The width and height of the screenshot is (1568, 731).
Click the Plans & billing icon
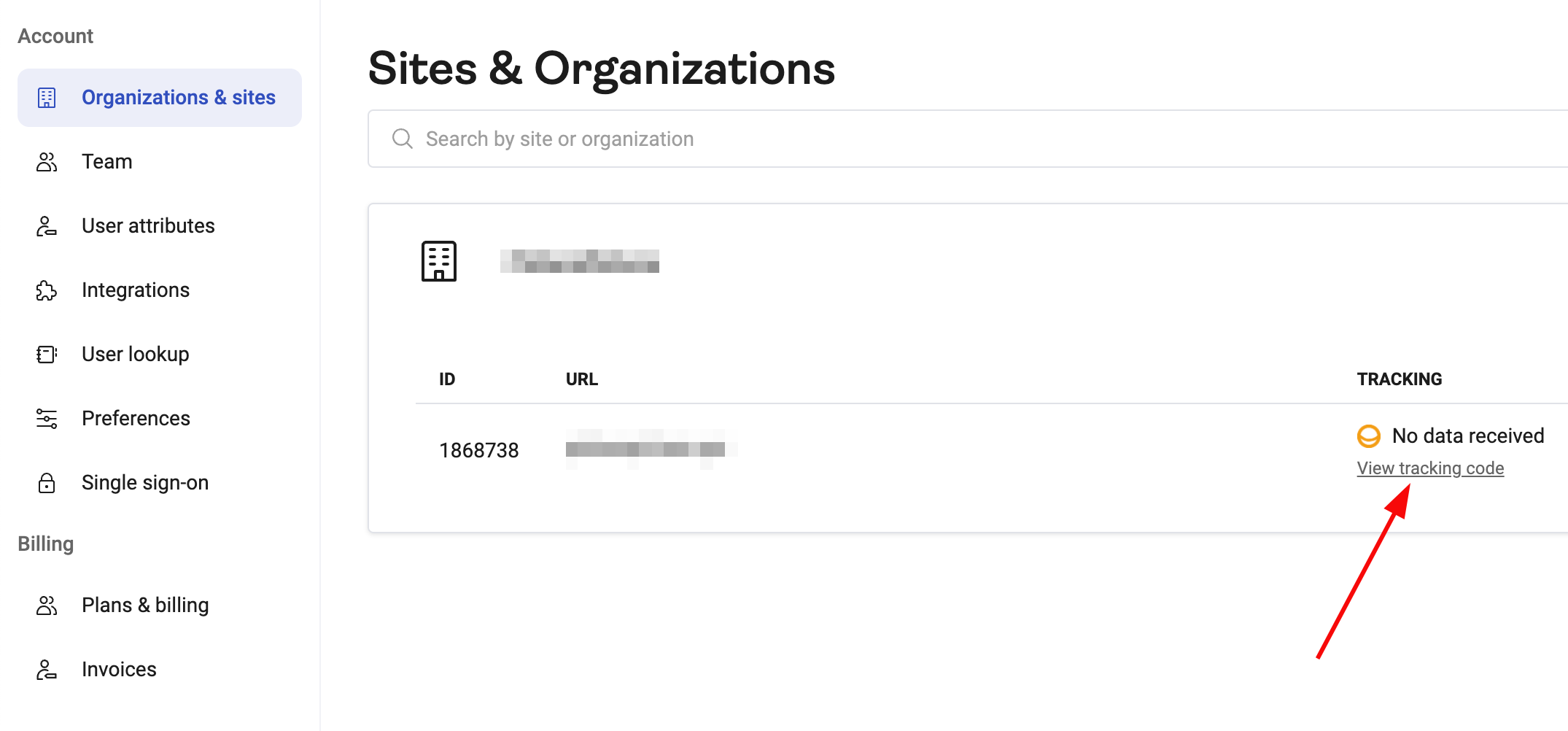[x=47, y=604]
